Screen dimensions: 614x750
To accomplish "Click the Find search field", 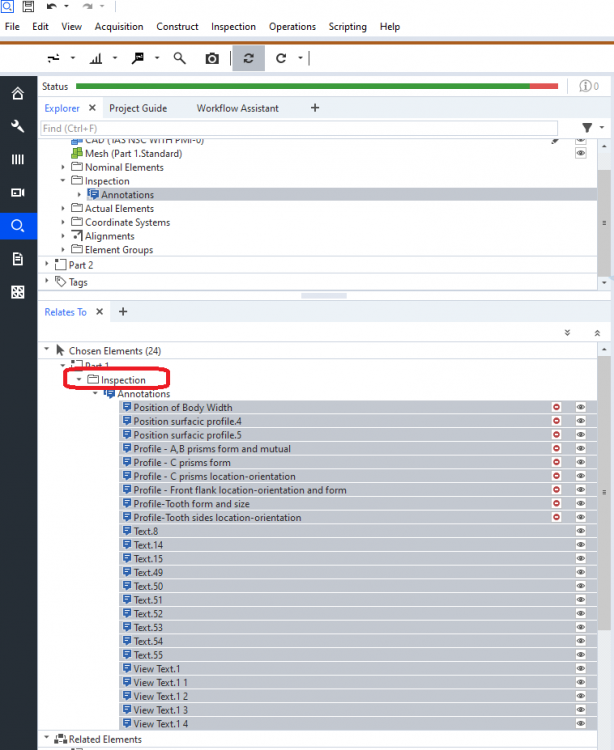I will (x=298, y=128).
